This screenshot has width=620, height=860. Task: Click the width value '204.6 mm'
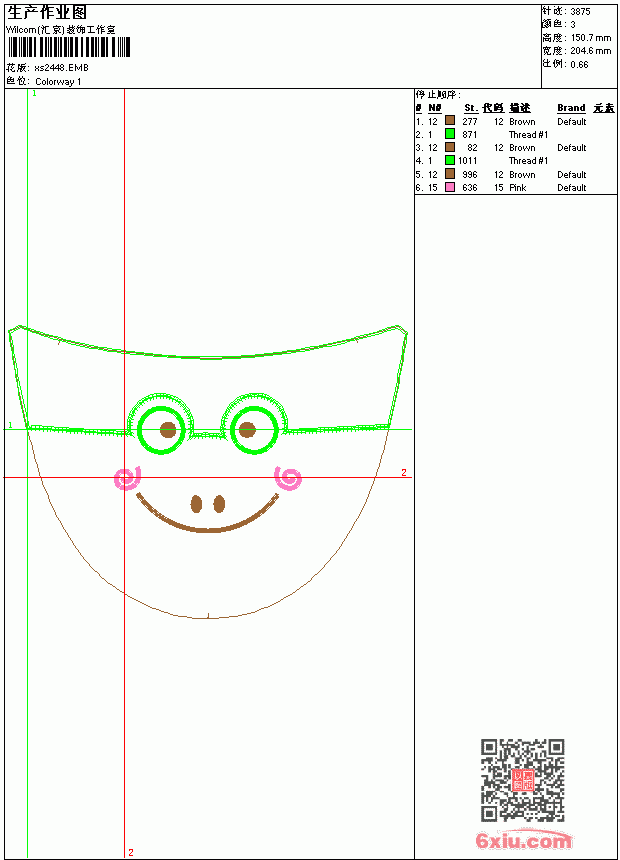(x=591, y=51)
